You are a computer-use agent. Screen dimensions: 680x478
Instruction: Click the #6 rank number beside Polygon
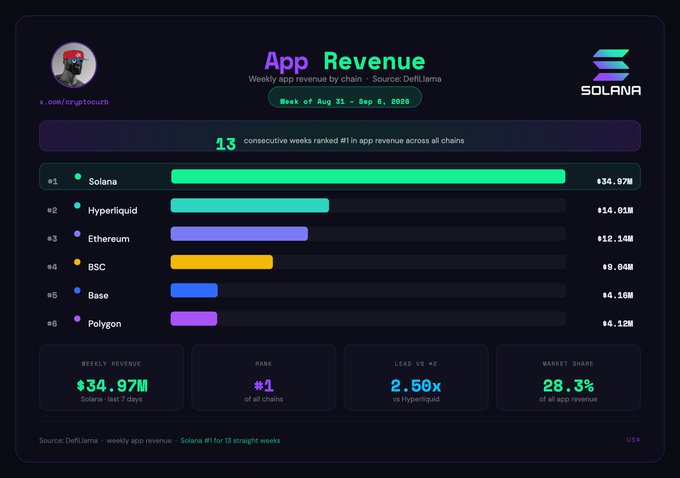pyautogui.click(x=52, y=324)
